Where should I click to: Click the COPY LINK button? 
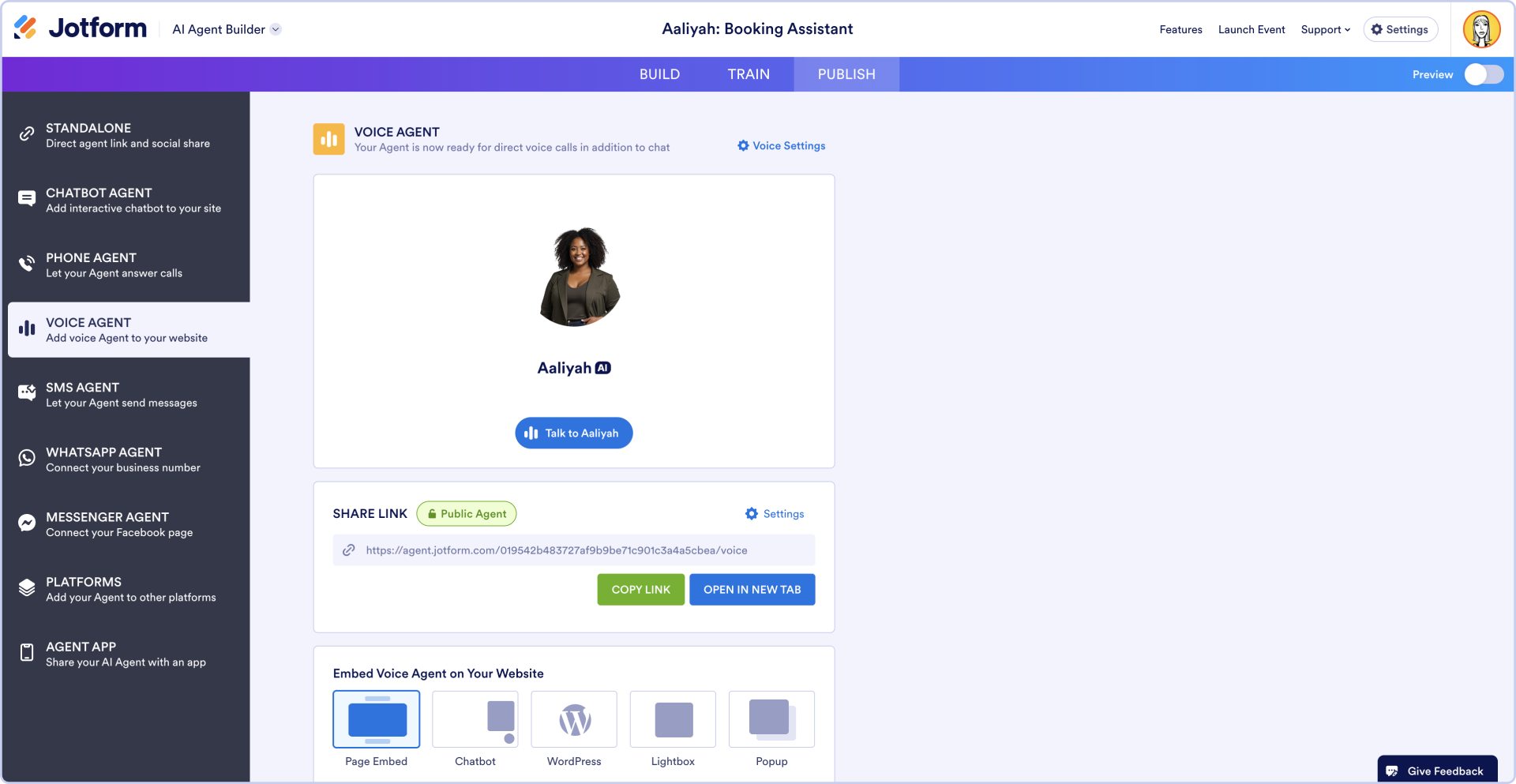pos(641,590)
